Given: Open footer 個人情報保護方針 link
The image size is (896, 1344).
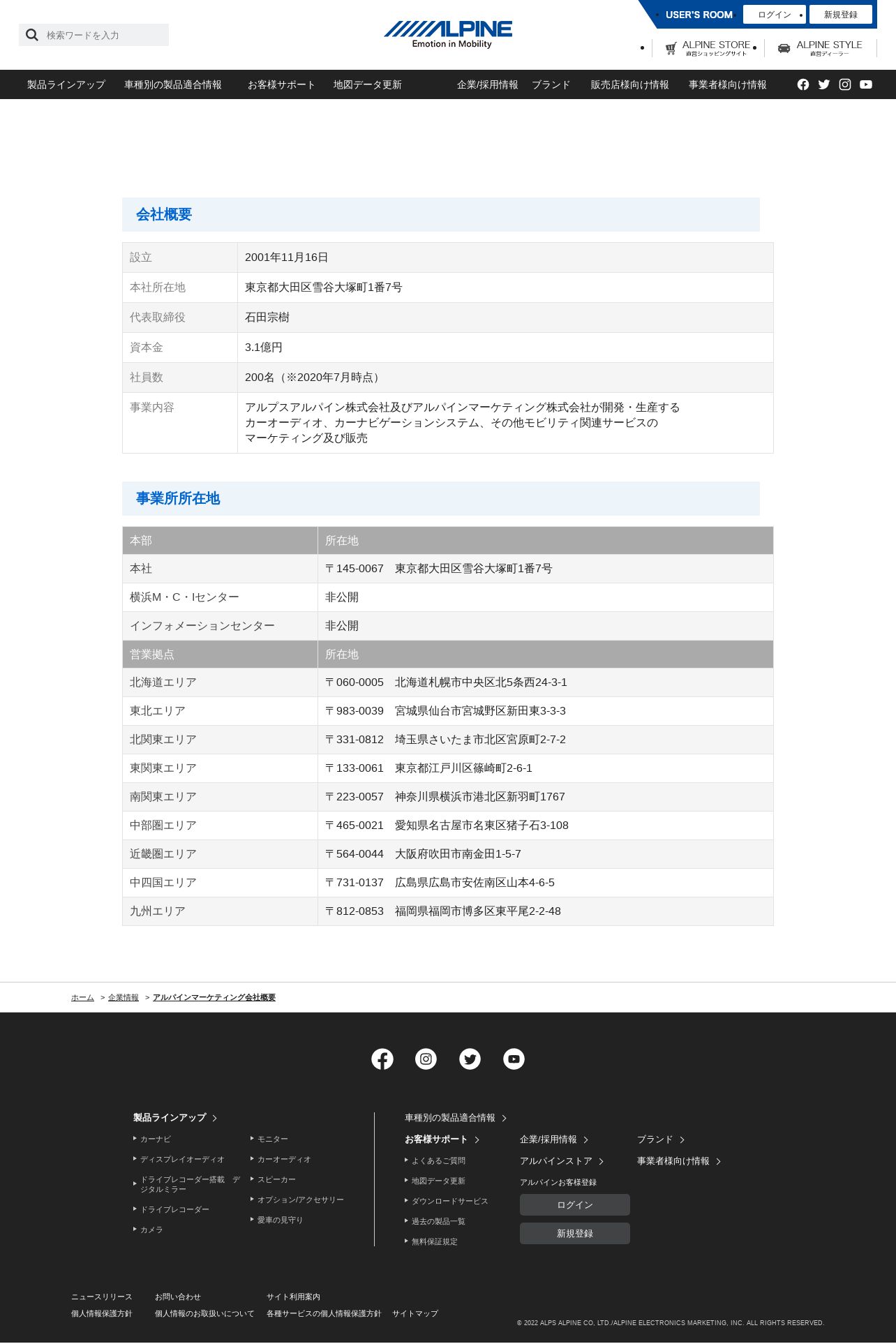Looking at the screenshot, I should click(x=102, y=1314).
